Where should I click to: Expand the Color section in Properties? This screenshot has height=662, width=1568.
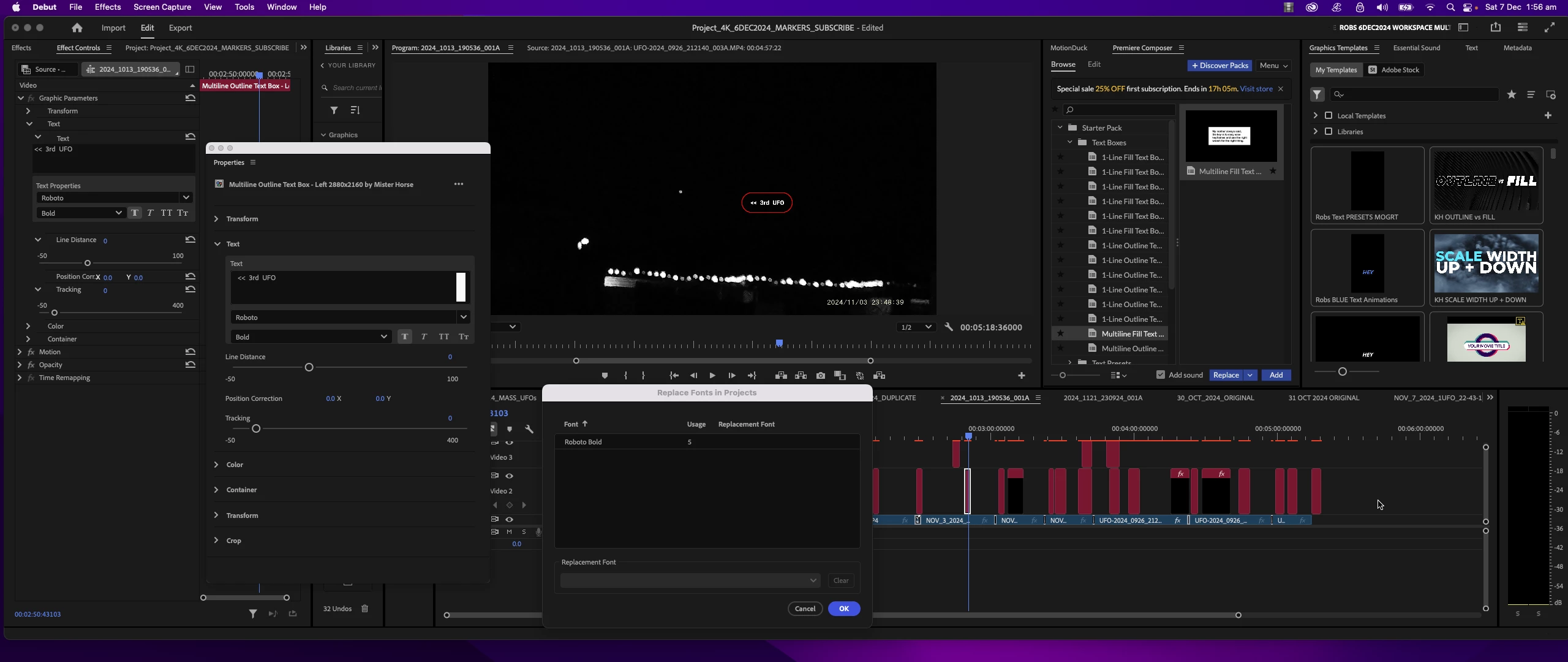coord(216,465)
